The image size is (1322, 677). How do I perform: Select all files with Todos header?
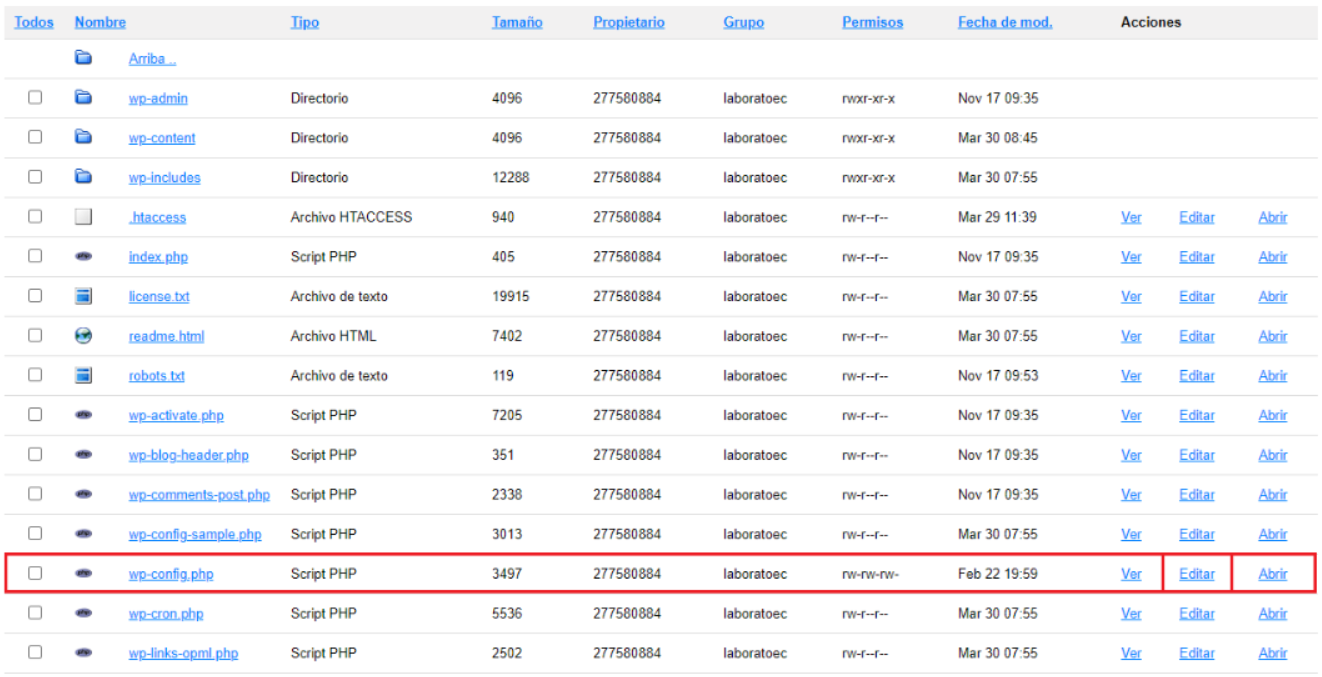click(x=34, y=22)
